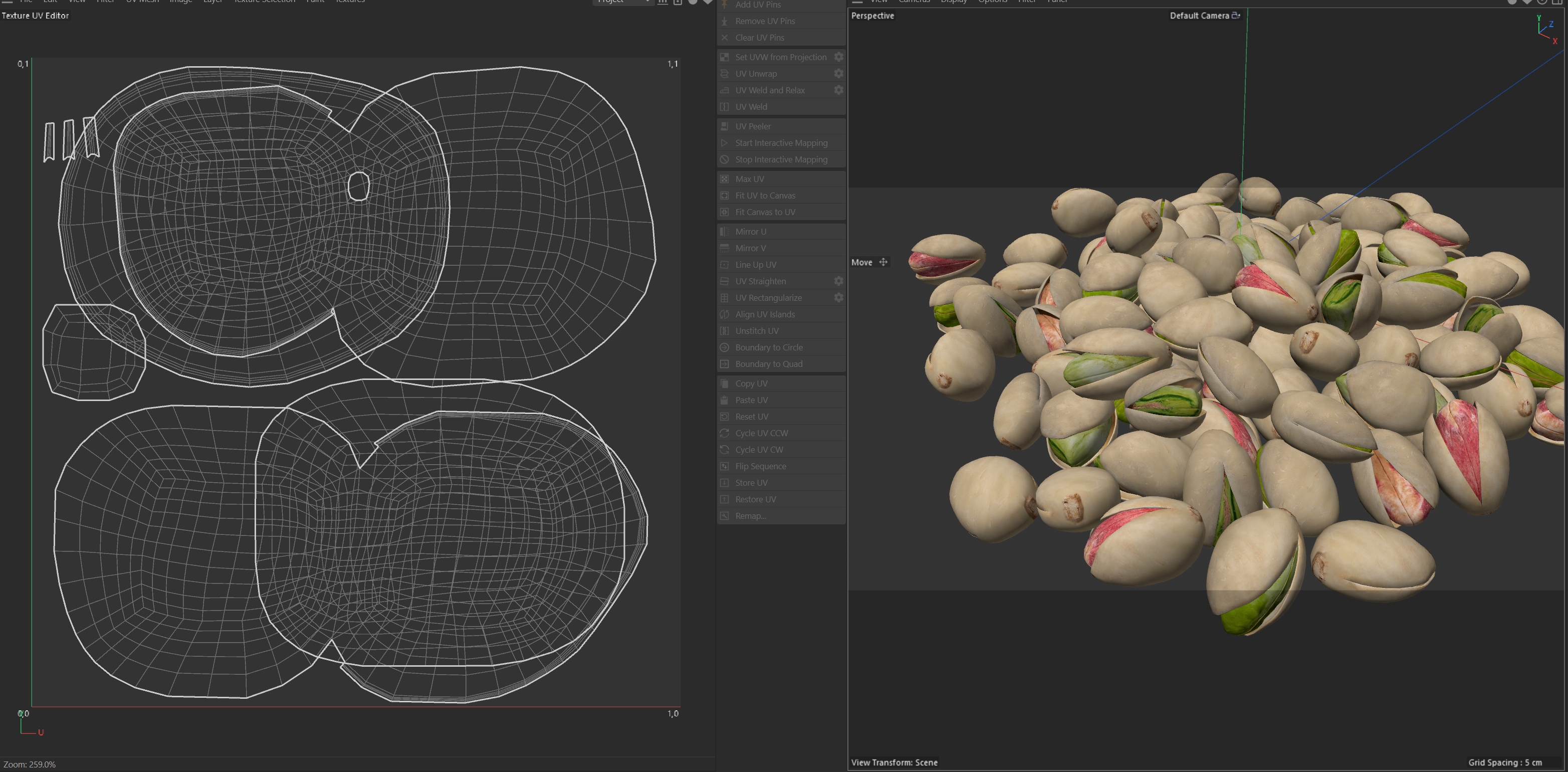Open the Set UVW from Projection settings gear
Screen dimensions: 1568x772
(x=838, y=57)
